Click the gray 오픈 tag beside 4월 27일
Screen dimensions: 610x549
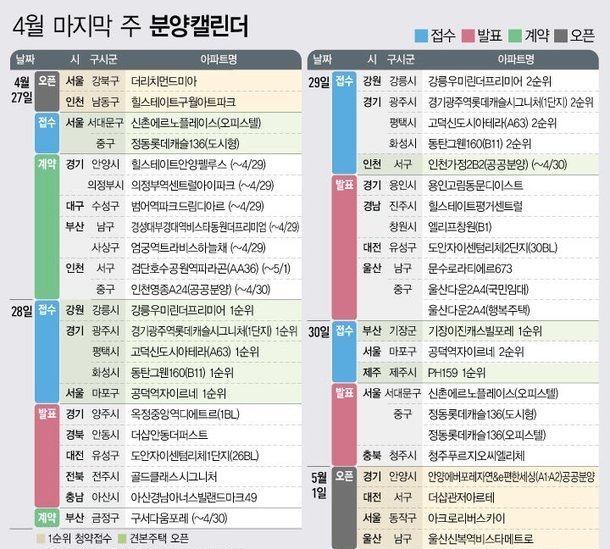pyautogui.click(x=47, y=91)
